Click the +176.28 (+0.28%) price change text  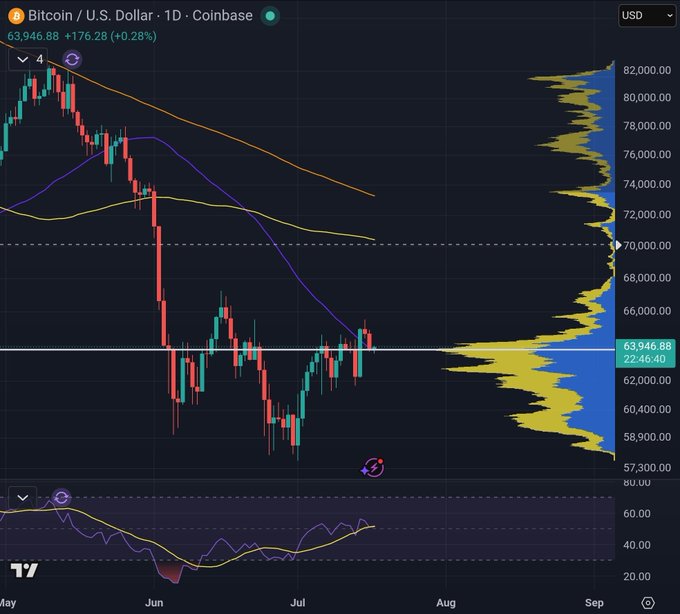click(111, 36)
